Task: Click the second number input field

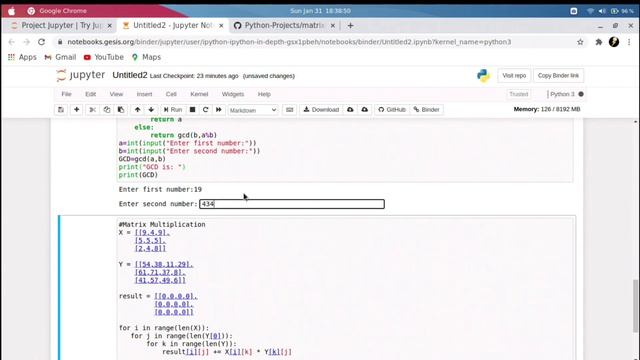Action: [291, 204]
